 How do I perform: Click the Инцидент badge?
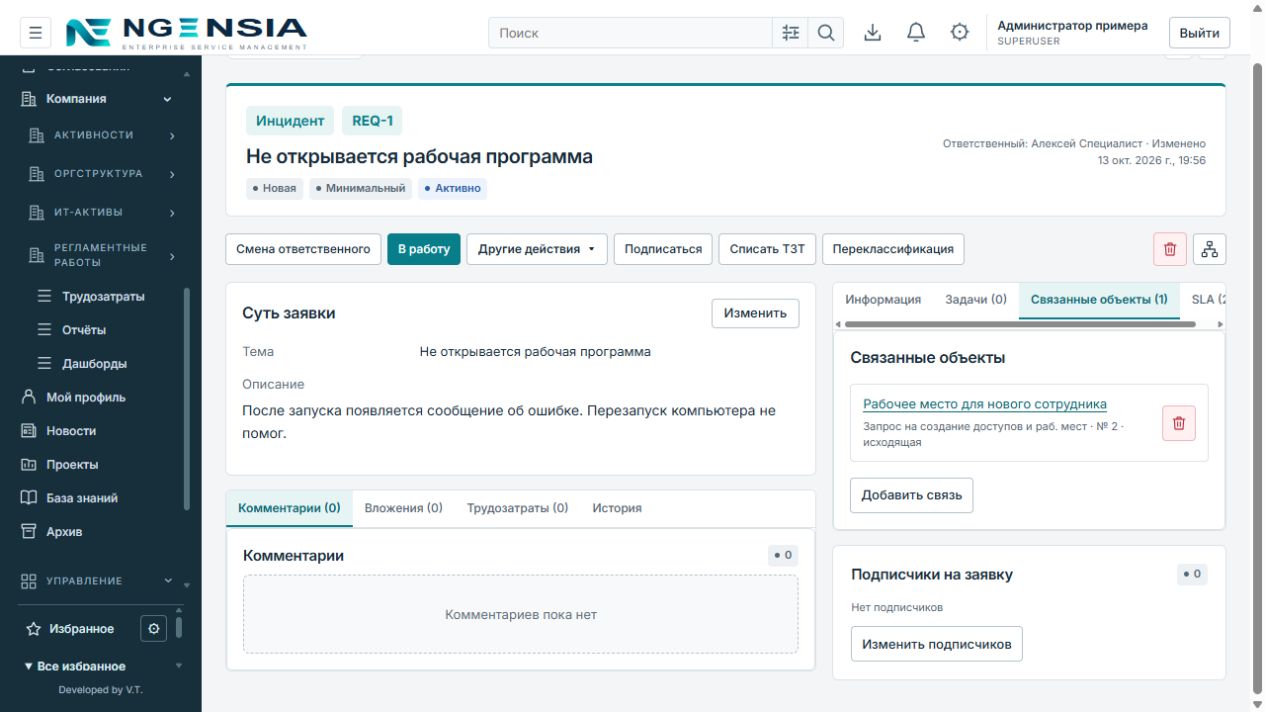(x=290, y=121)
